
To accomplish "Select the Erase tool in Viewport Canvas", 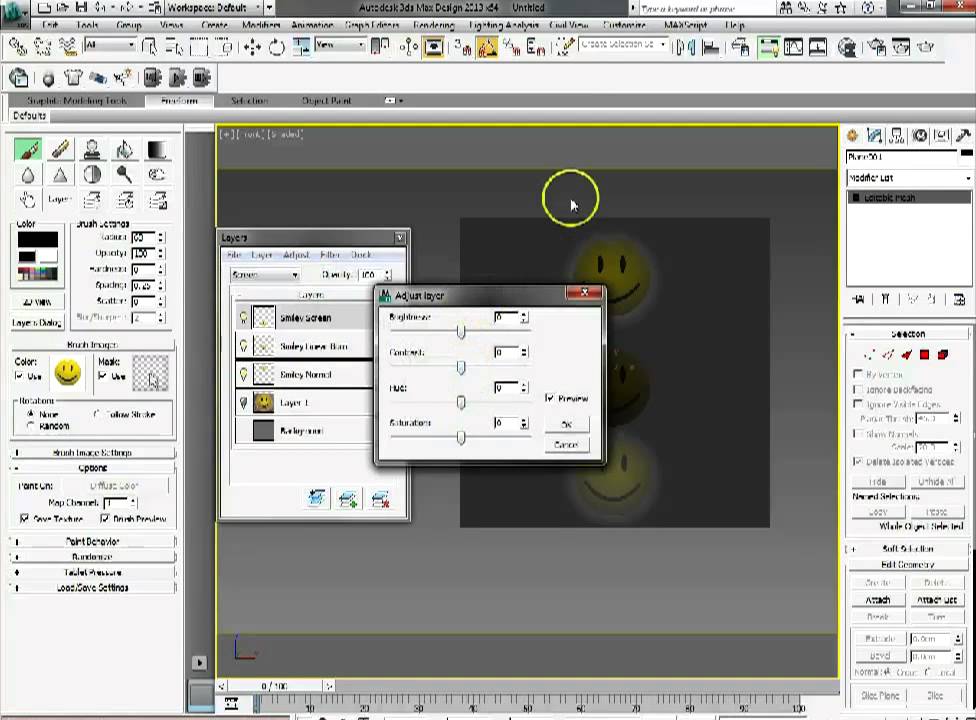I will click(x=60, y=149).
